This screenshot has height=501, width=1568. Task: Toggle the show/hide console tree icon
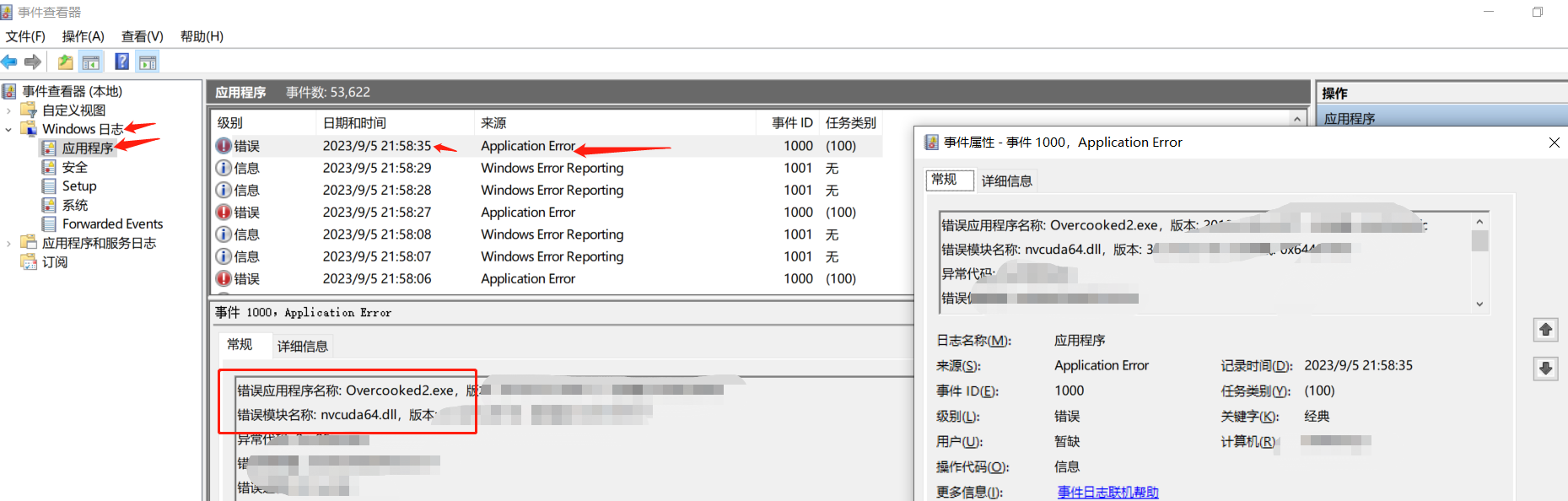click(x=91, y=62)
